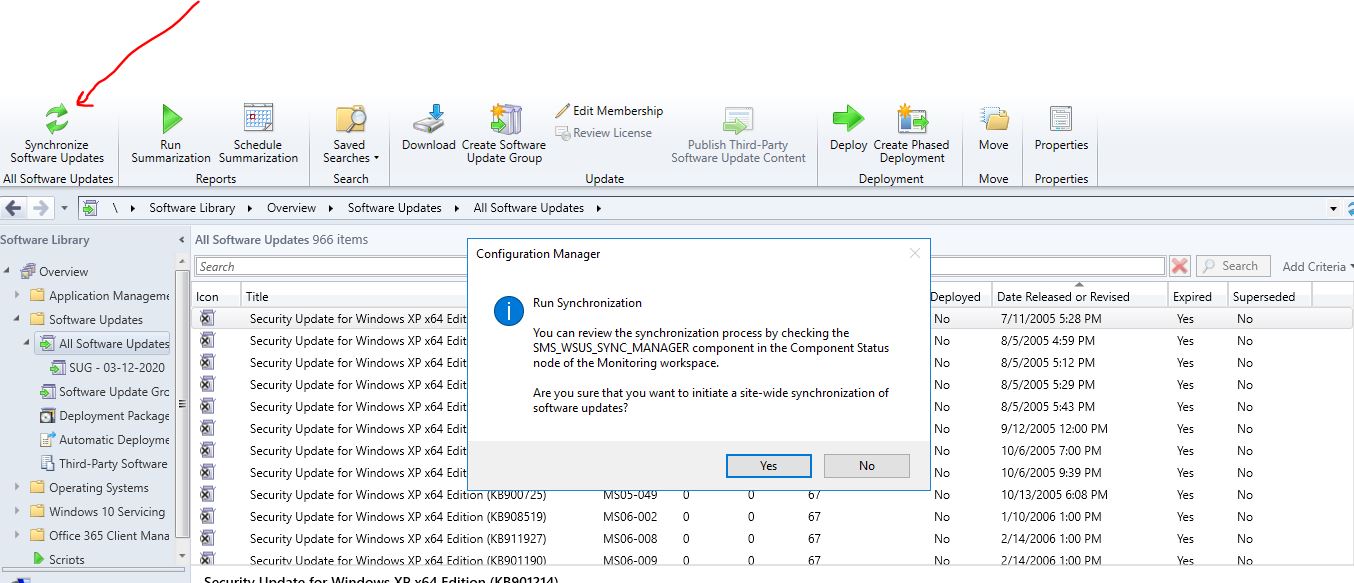Dismiss the dialog with No
Screen dimensions: 1354x583
[866, 465]
